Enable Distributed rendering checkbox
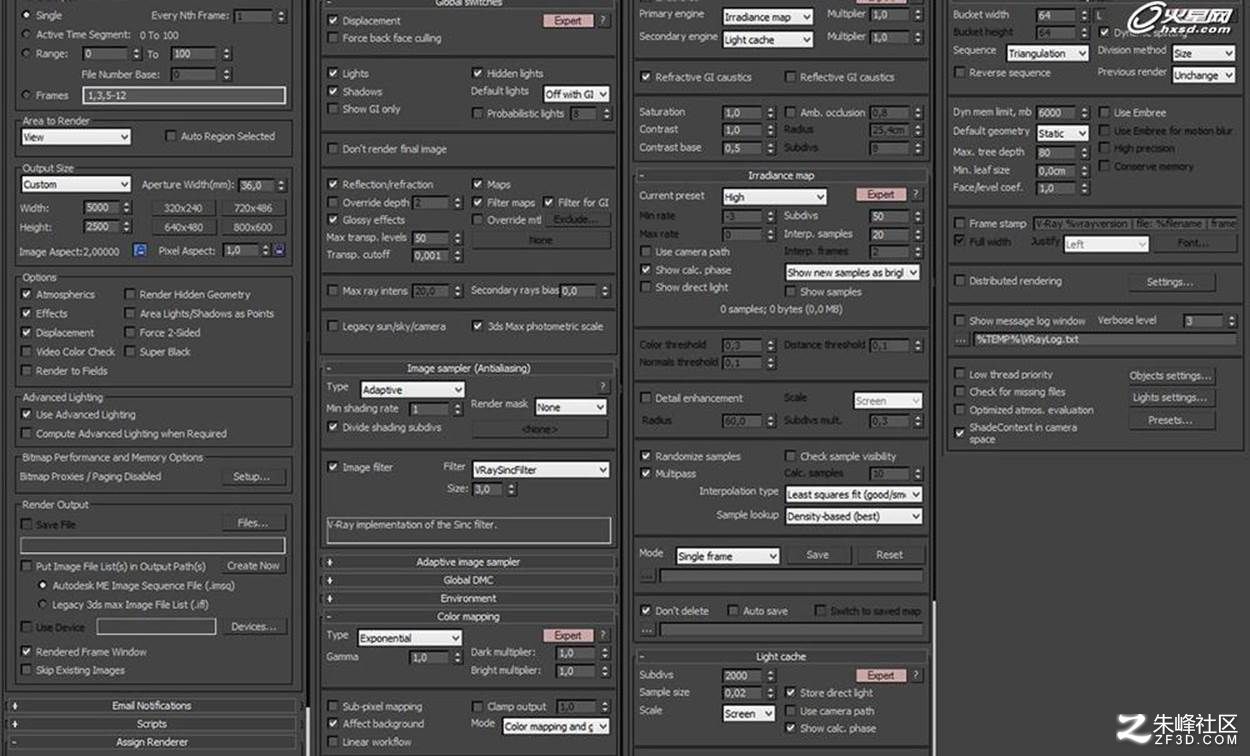This screenshot has height=756, width=1250. (960, 281)
